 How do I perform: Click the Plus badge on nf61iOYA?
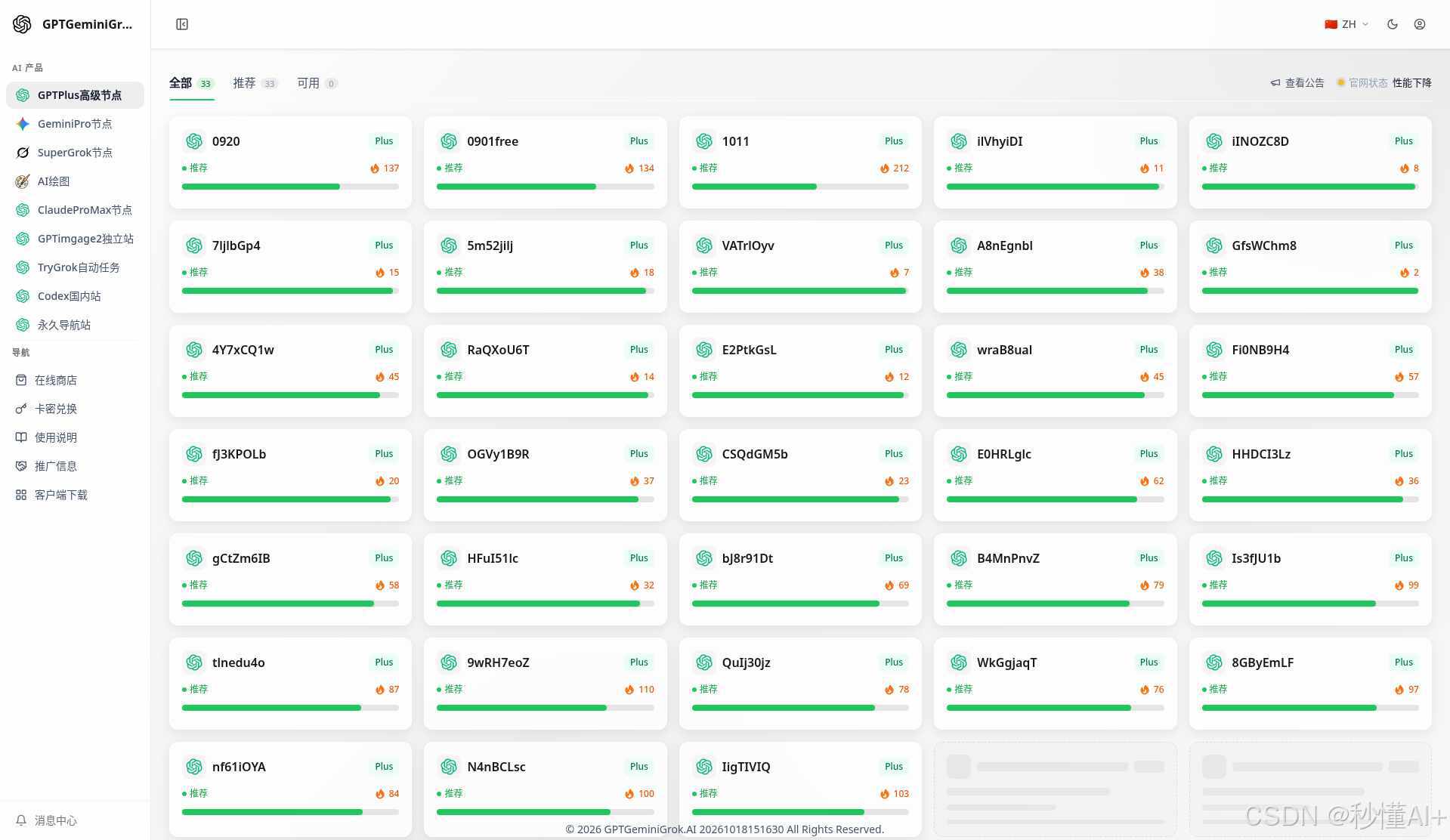(x=384, y=767)
